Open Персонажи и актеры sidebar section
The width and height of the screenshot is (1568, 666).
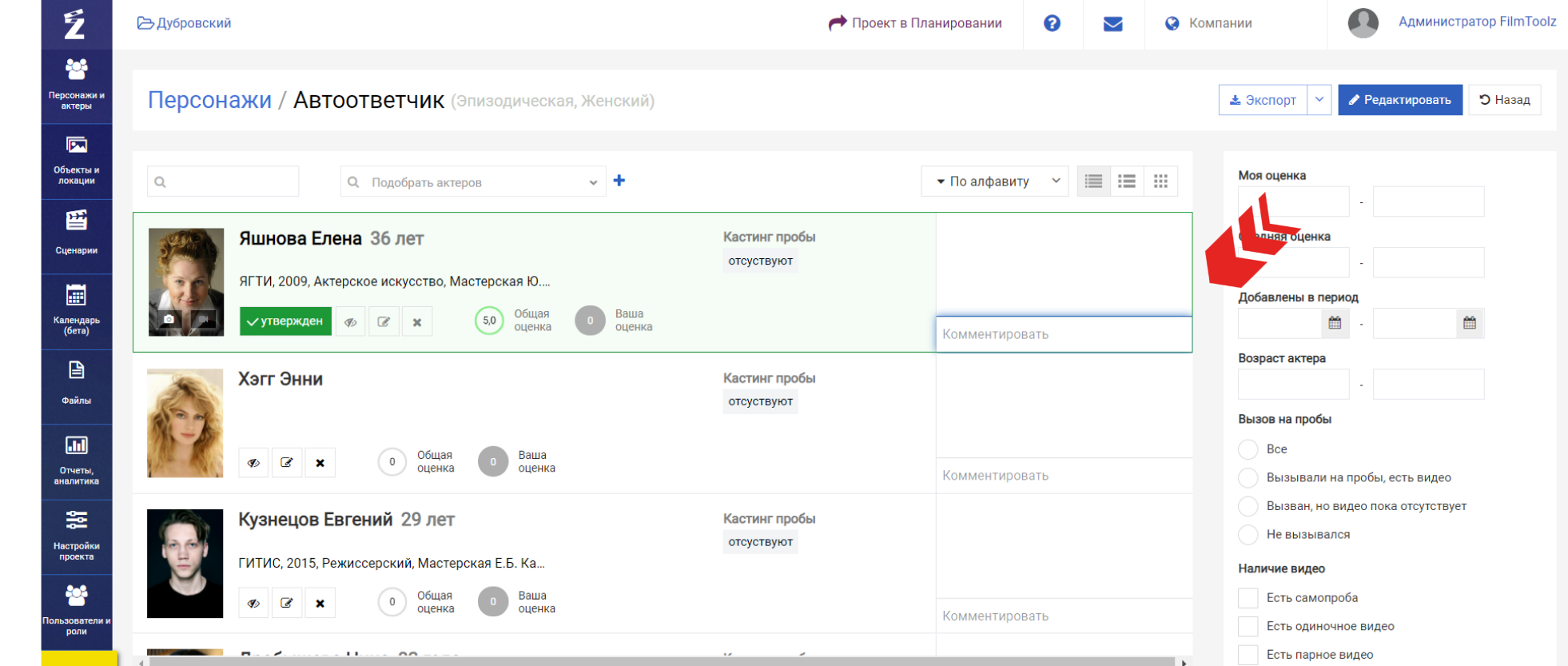point(77,84)
